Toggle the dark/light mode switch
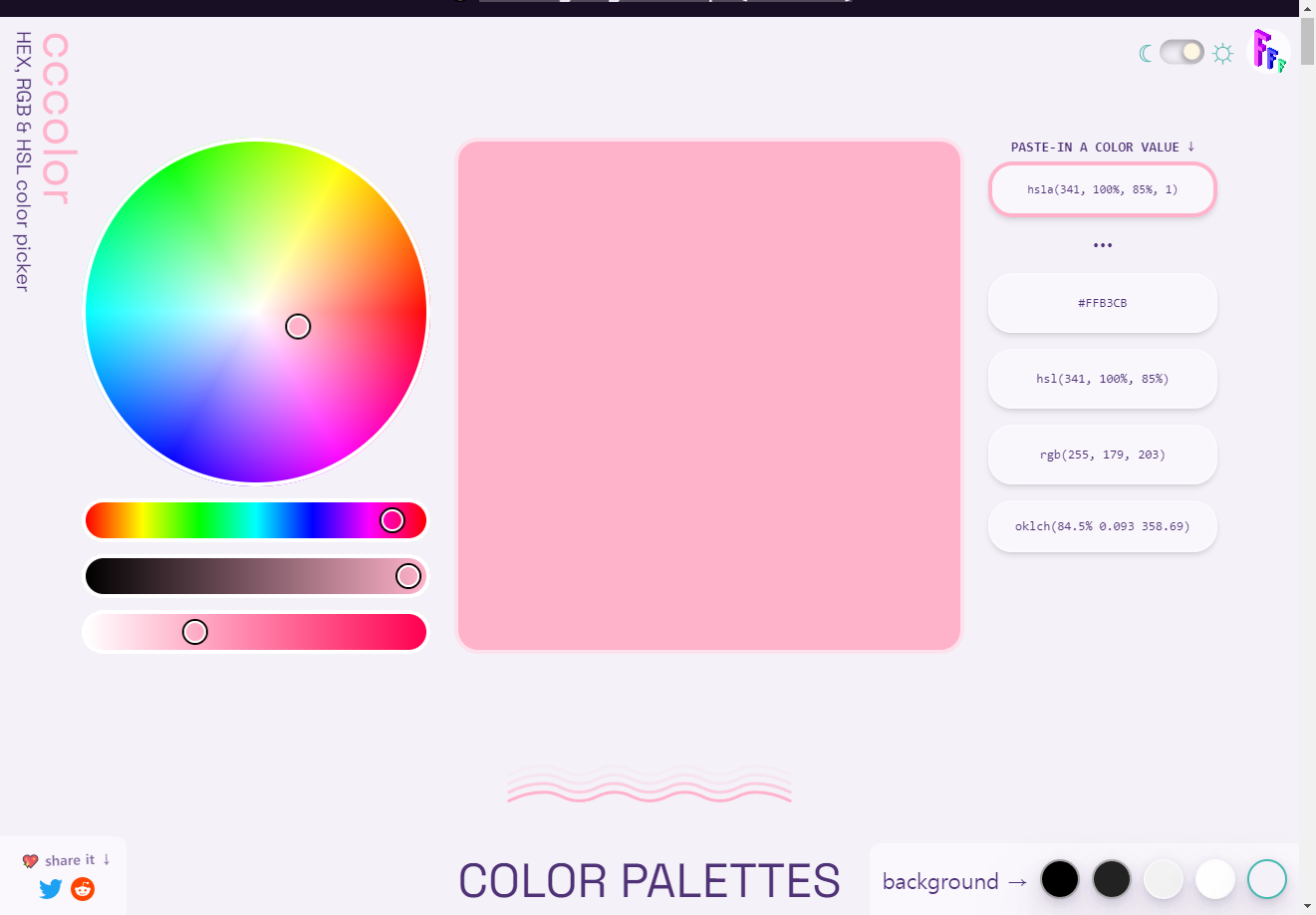Viewport: 1316px width, 915px height. click(1182, 52)
